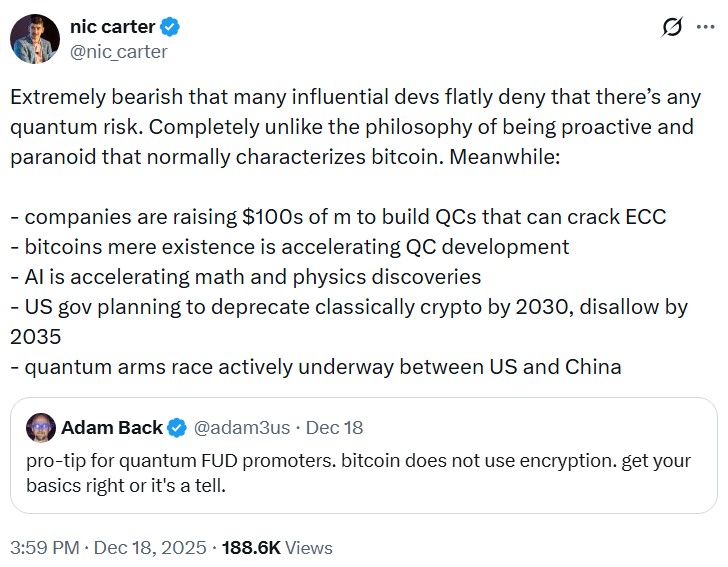Click the line about AI accelerating discoveries

[x=246, y=277]
